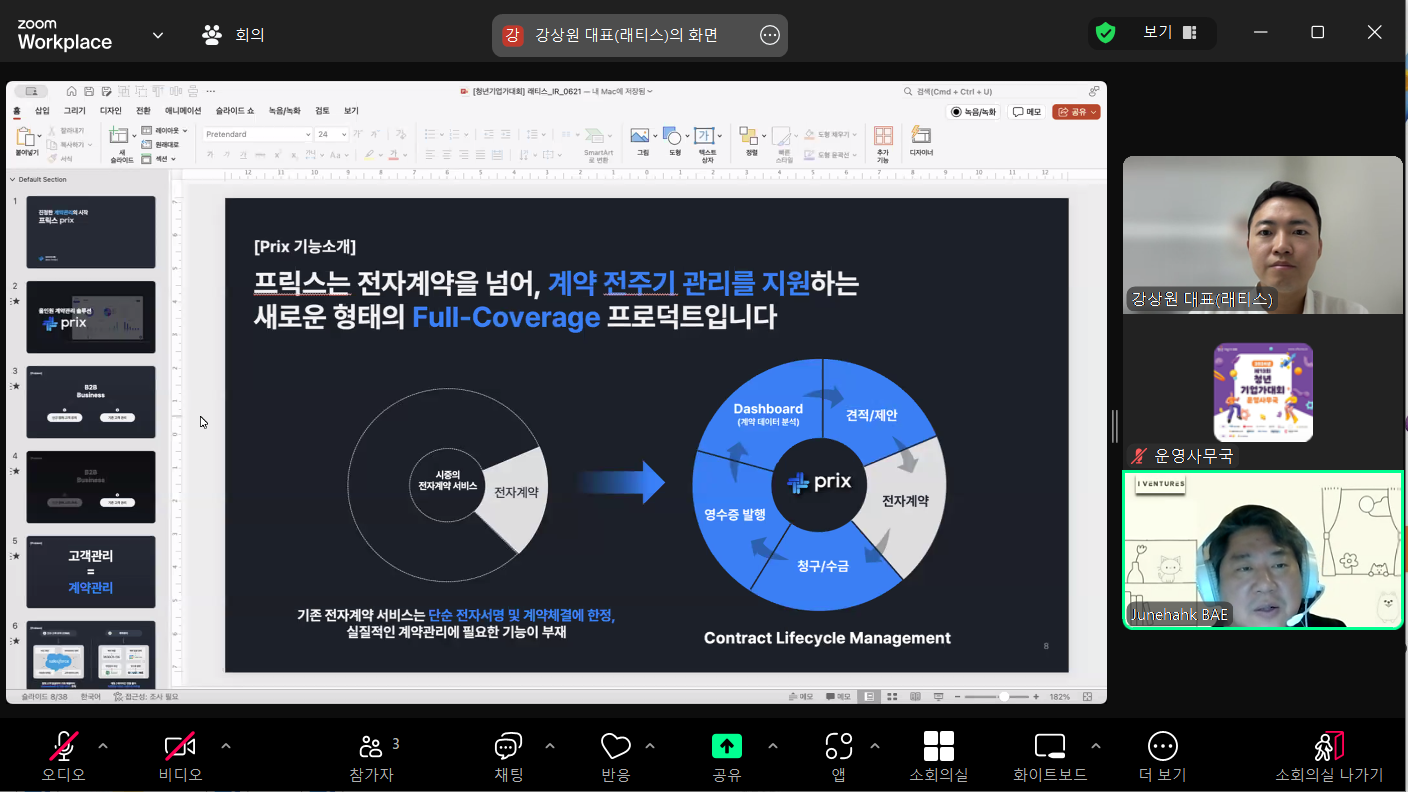Click 접근성: 조사 필요 accessibility status
The image size is (1408, 792).
click(146, 696)
